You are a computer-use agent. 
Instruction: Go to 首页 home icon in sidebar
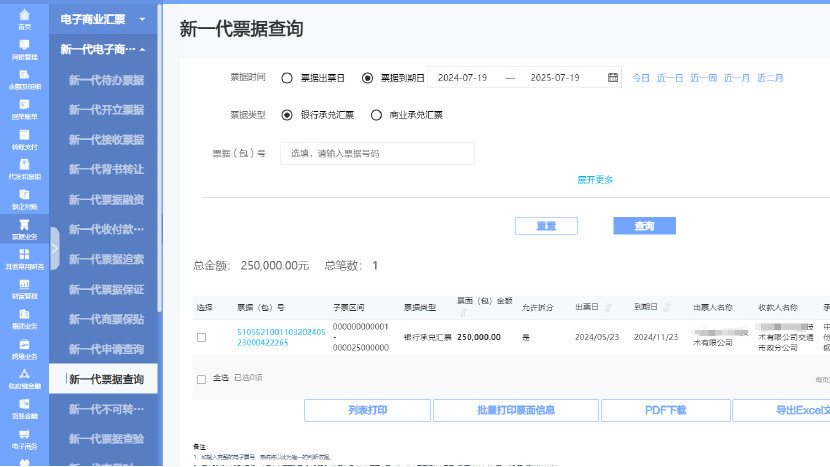(24, 19)
